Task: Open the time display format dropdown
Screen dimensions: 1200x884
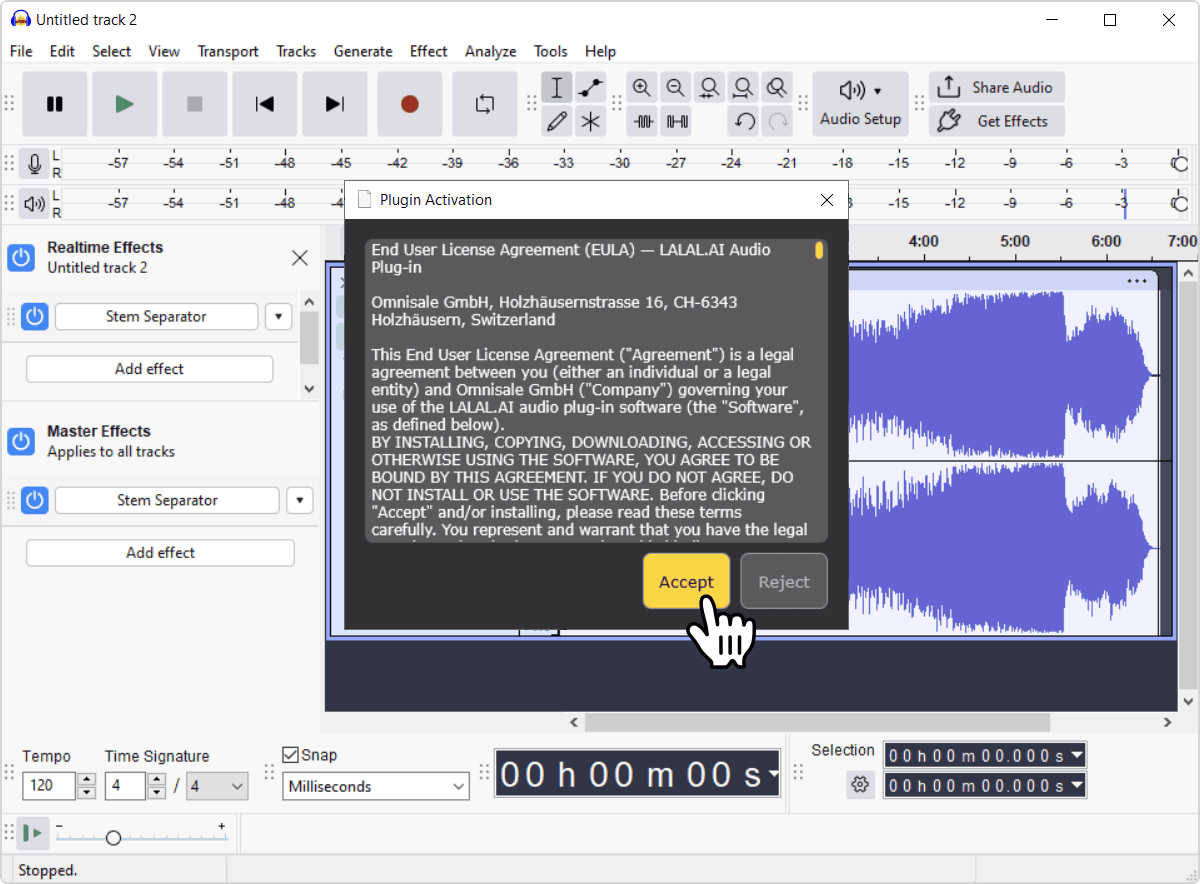Action: click(773, 775)
